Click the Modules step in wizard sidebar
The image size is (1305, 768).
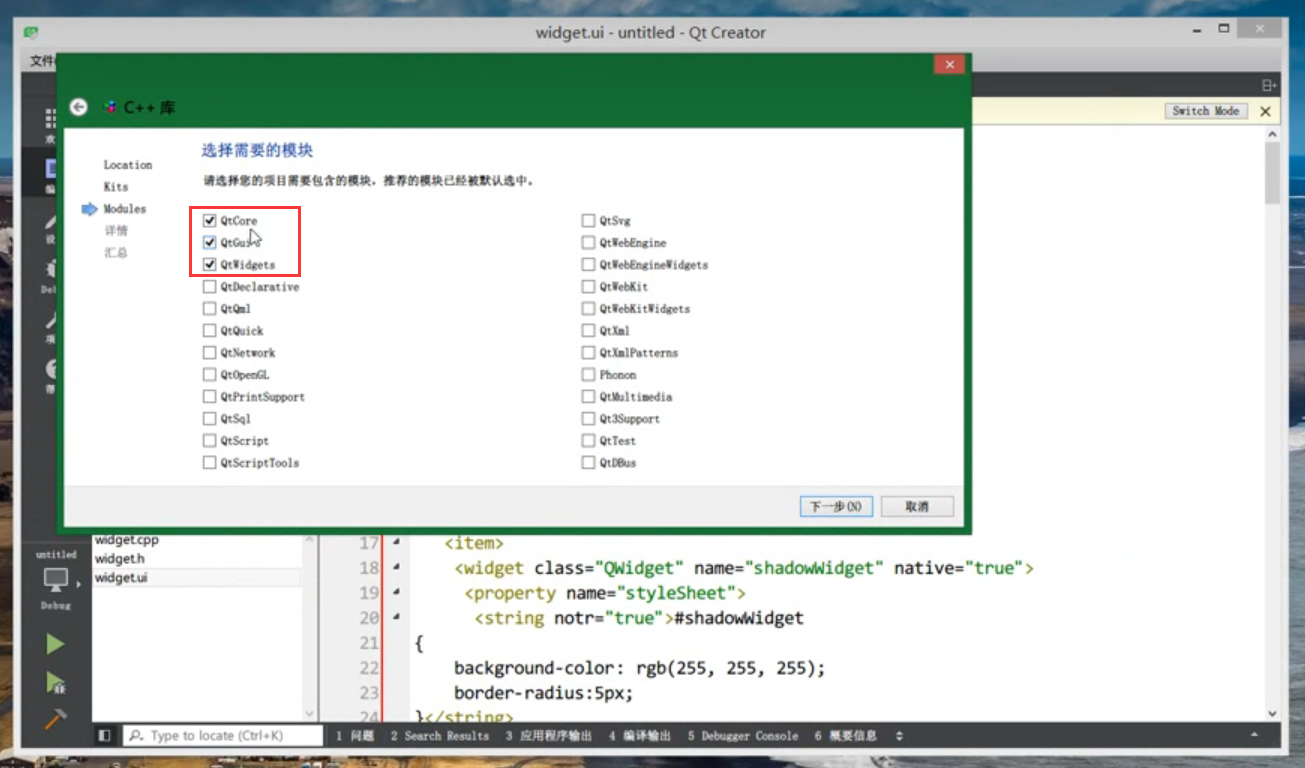click(125, 209)
